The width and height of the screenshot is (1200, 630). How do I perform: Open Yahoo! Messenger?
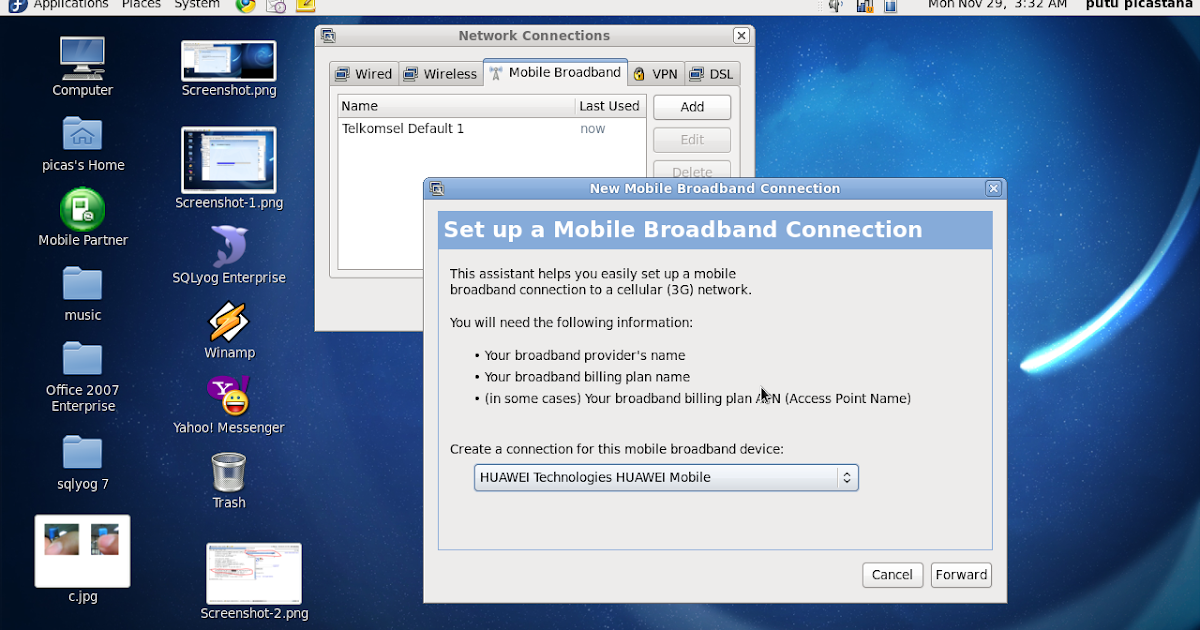[x=228, y=398]
